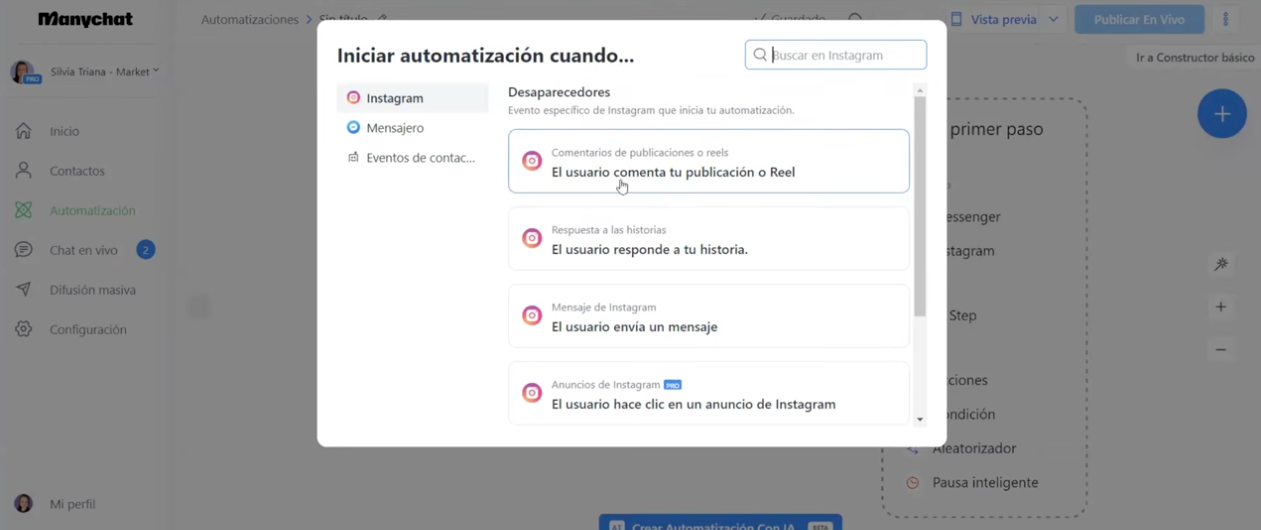Click the Eventos de contacto calendar icon
The width and height of the screenshot is (1261, 530).
click(x=353, y=157)
